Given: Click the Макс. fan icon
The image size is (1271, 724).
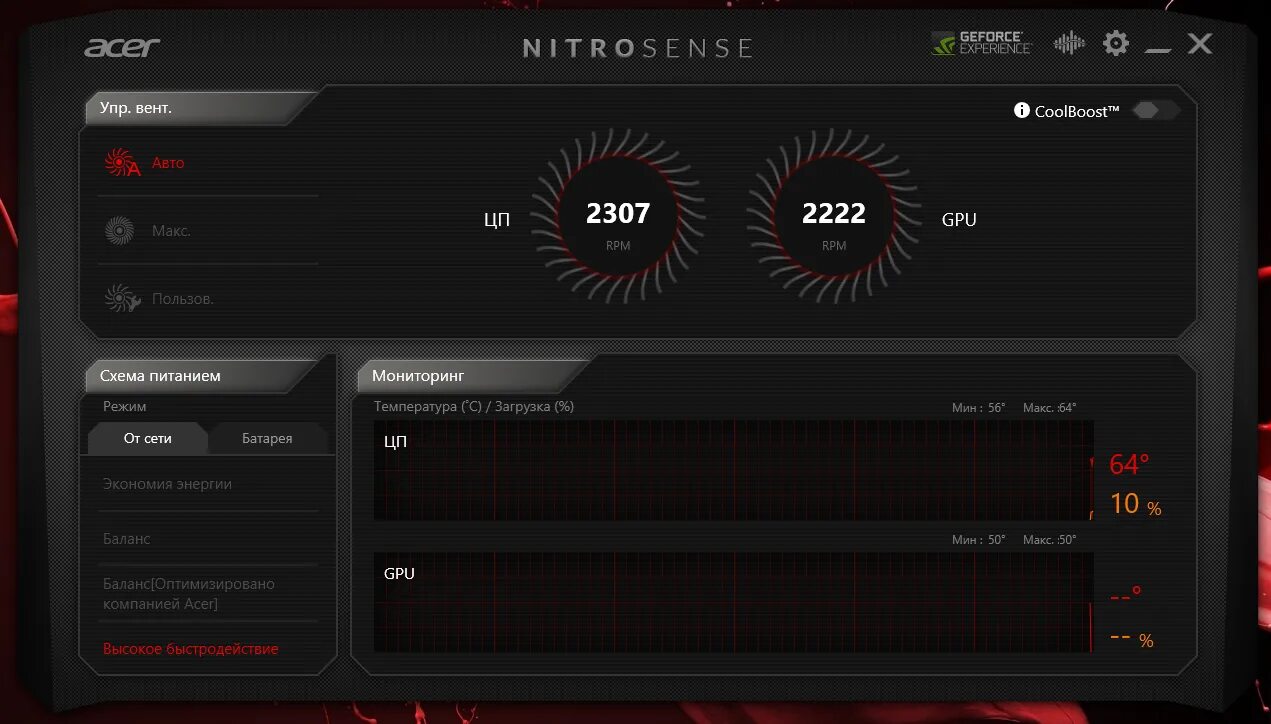Looking at the screenshot, I should pos(119,231).
